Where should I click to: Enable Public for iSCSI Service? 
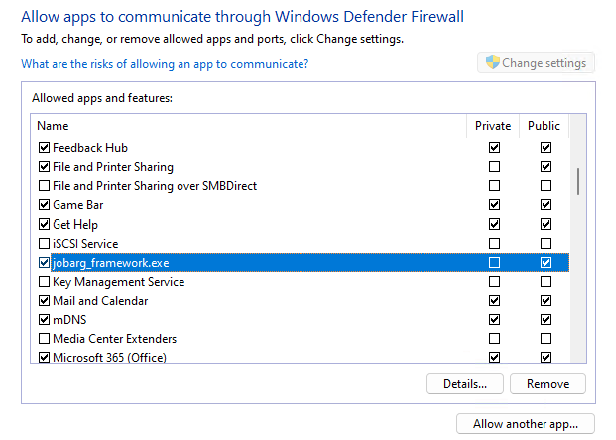(x=546, y=244)
